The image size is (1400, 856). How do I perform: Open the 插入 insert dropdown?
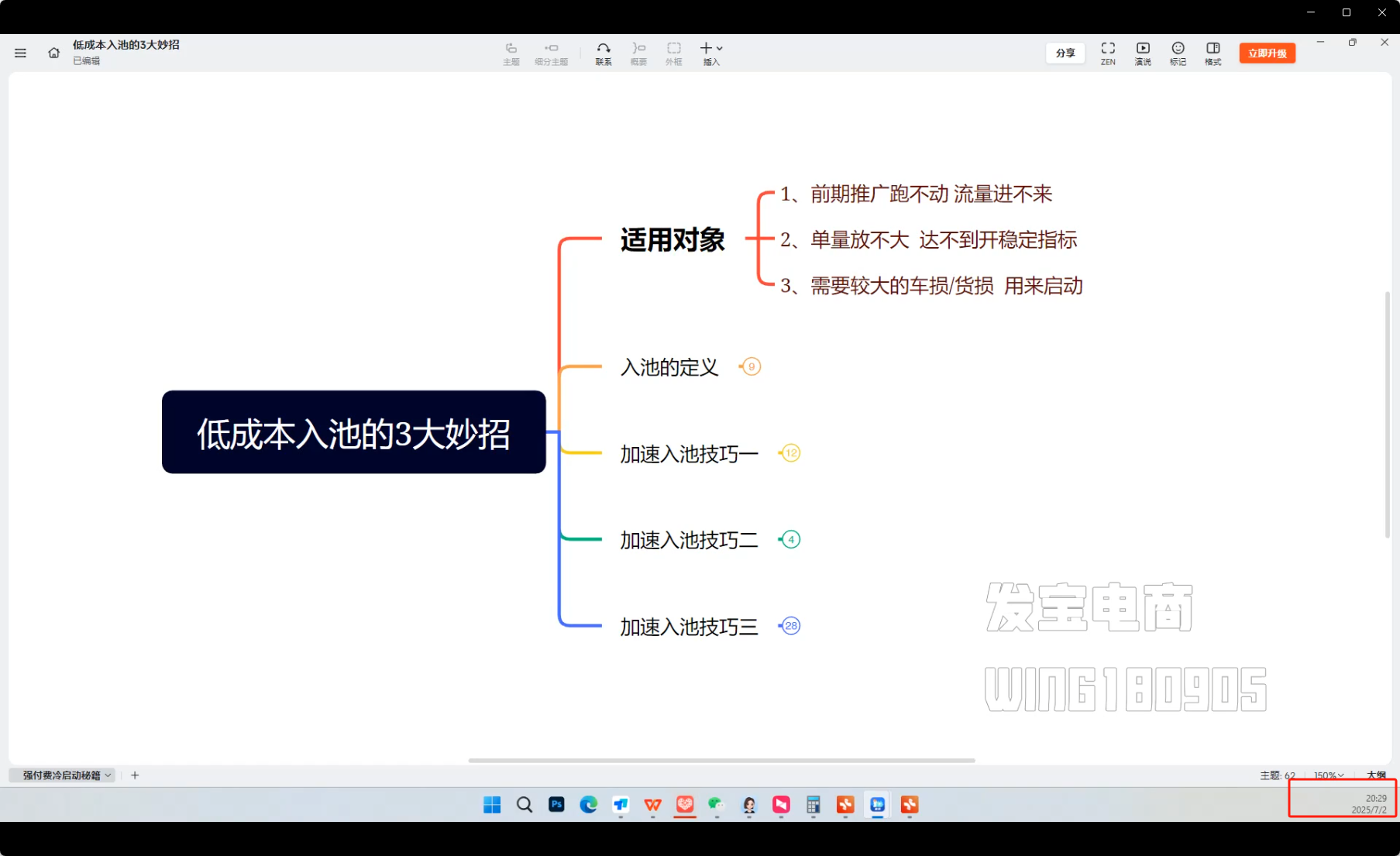(711, 53)
